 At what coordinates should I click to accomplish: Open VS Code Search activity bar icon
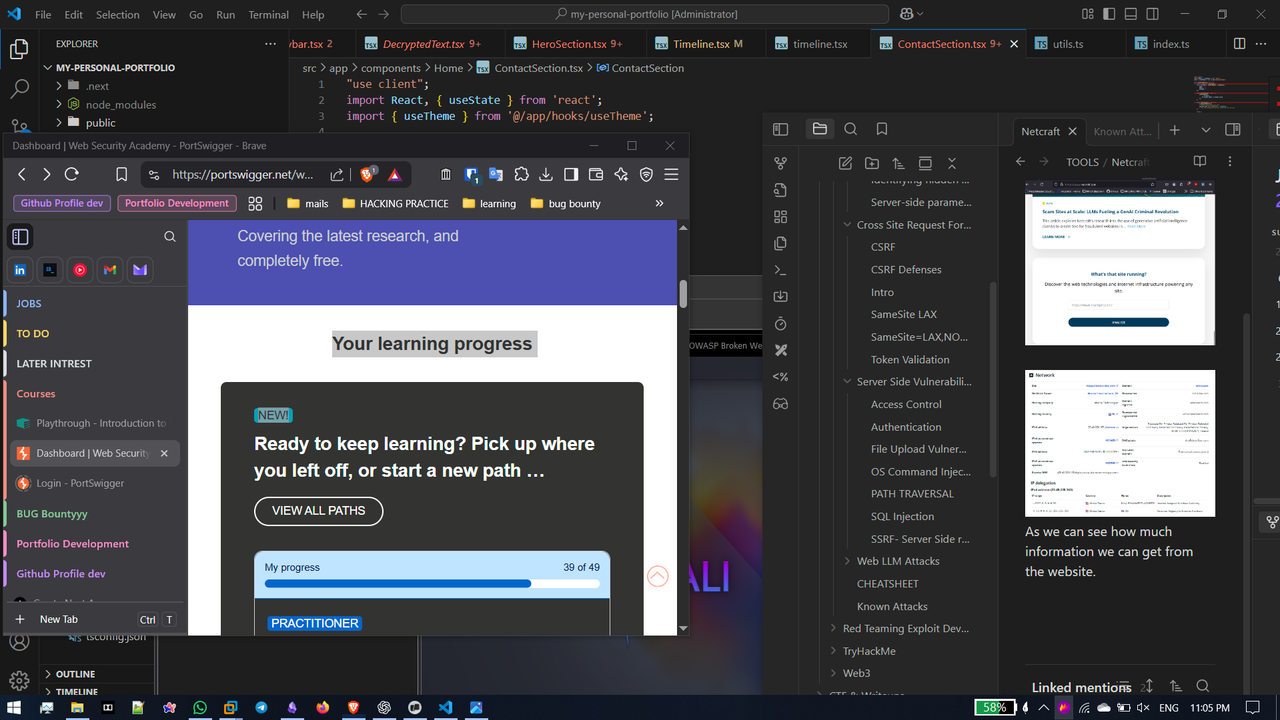coord(19,88)
